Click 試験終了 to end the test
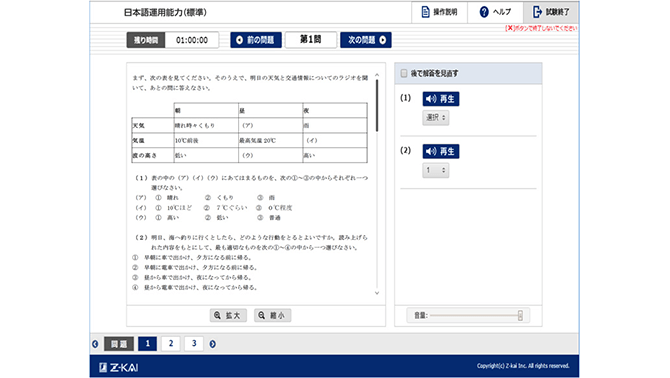 (x=551, y=12)
